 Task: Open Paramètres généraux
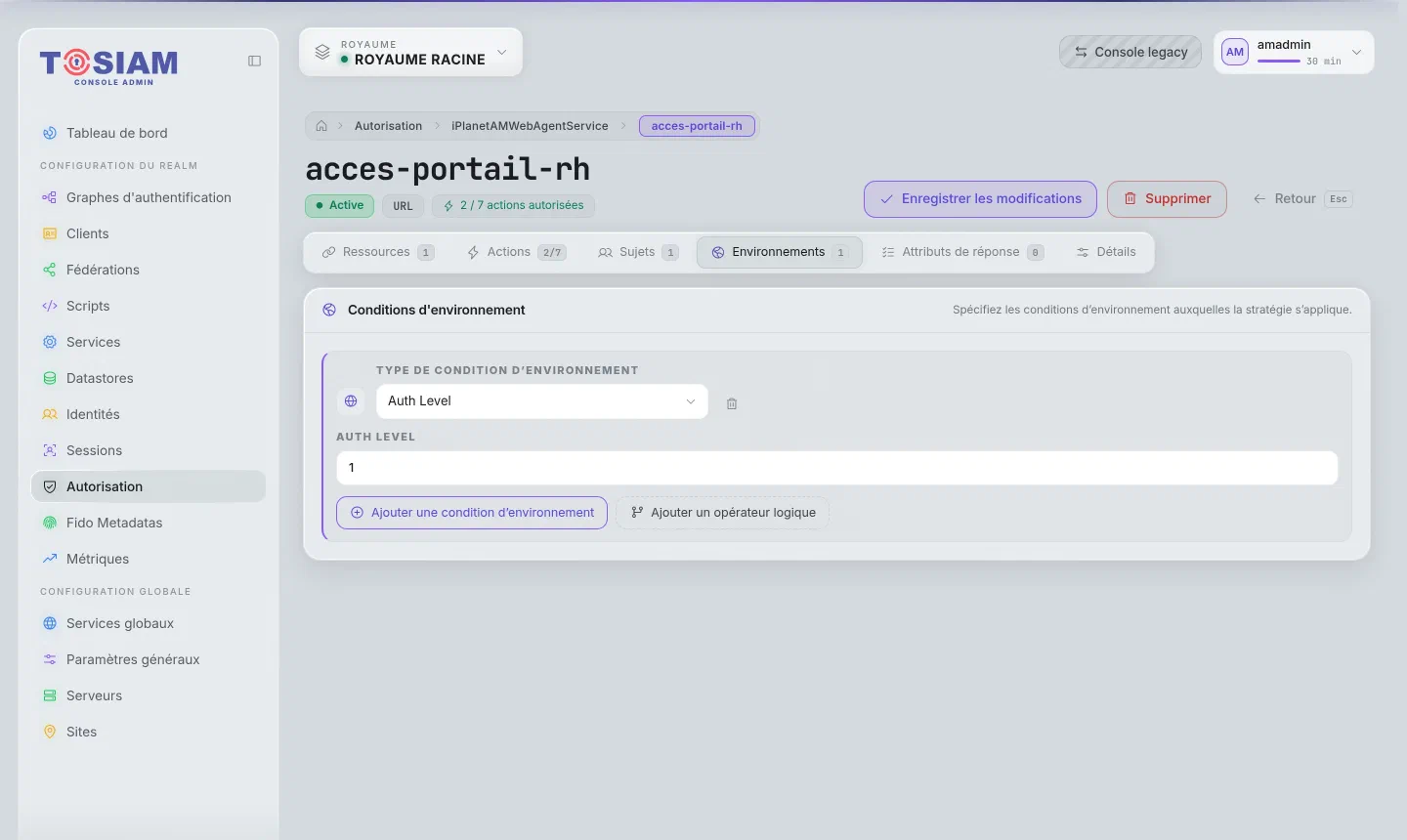tap(149, 659)
